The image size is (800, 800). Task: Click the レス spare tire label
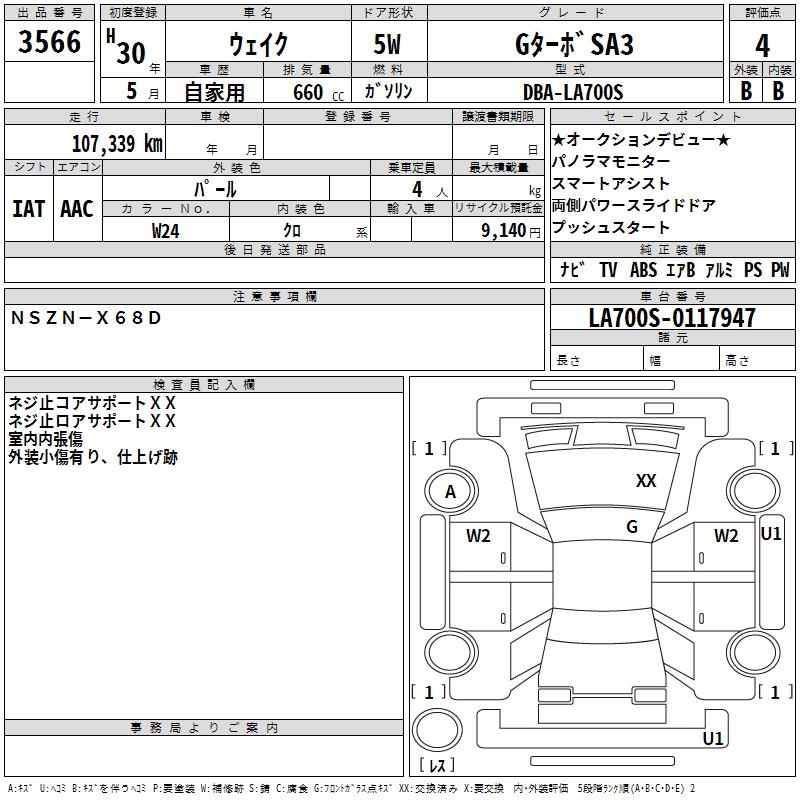[x=437, y=764]
